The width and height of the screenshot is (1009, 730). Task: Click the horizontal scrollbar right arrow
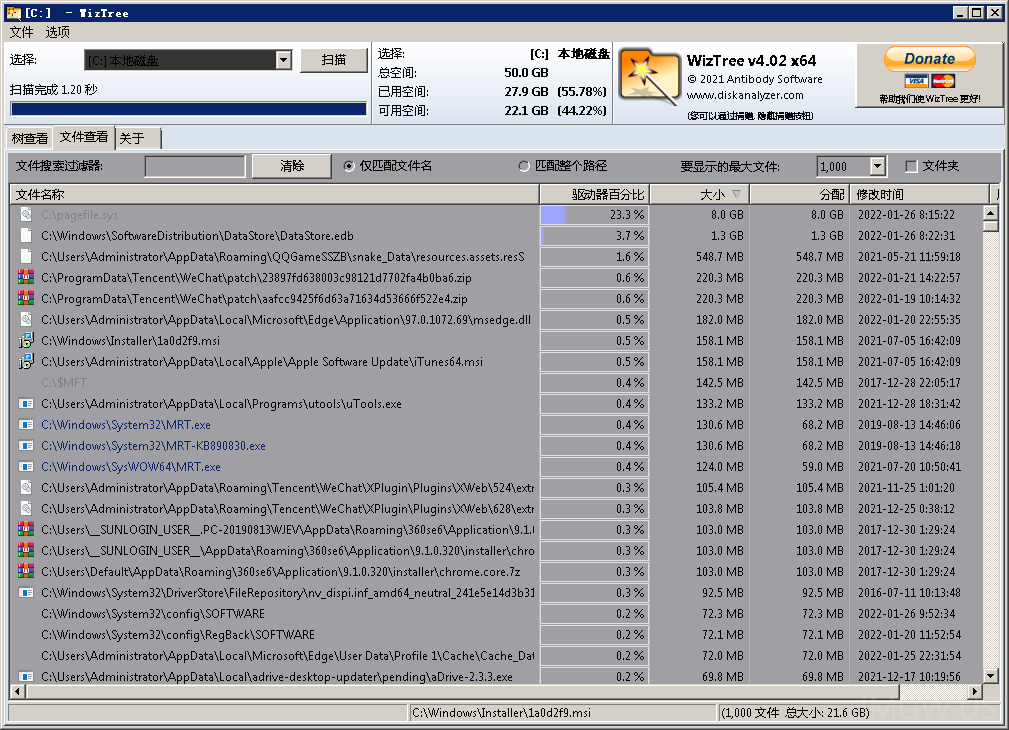(x=975, y=691)
